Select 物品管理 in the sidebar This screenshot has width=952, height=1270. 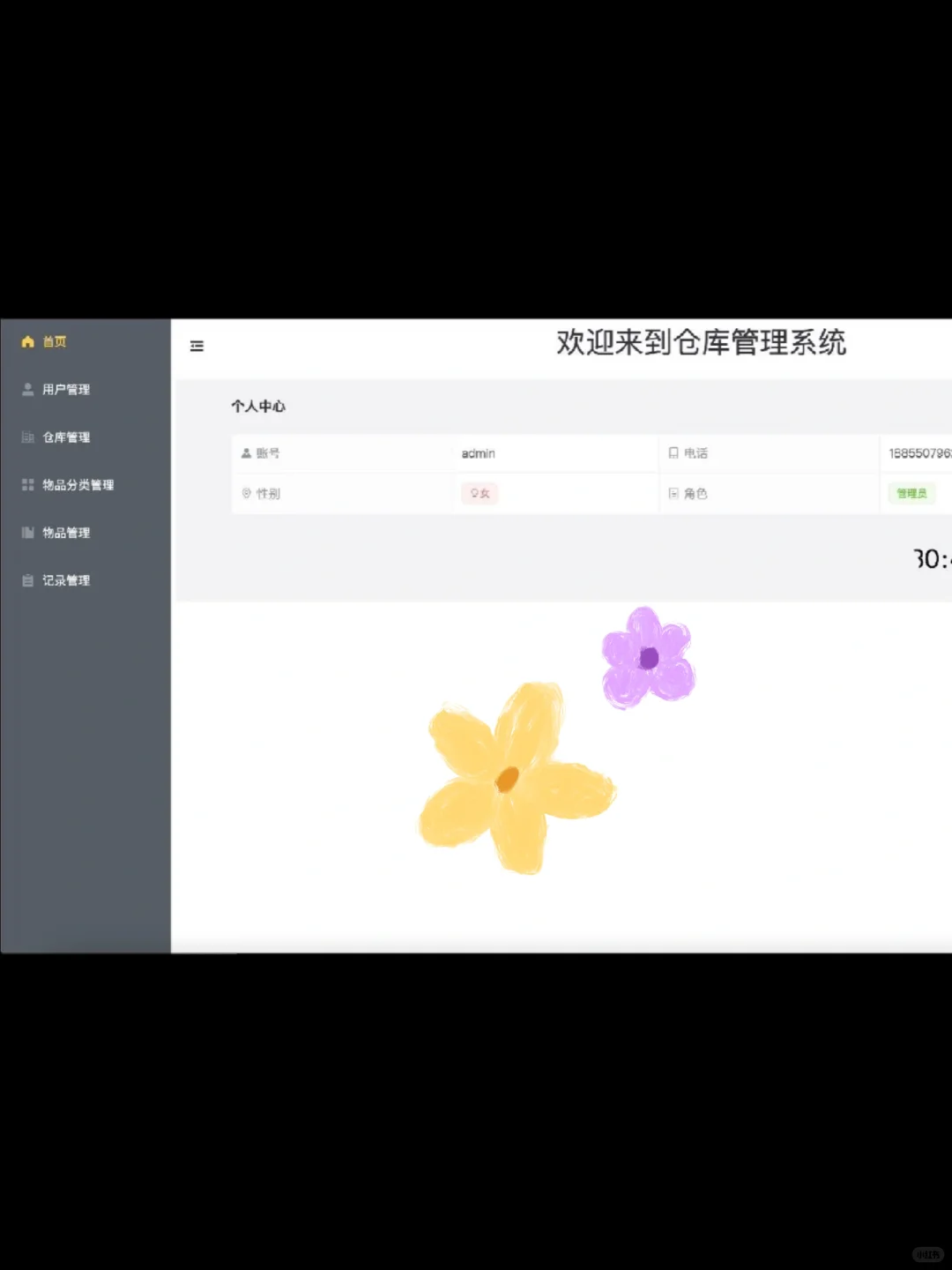[x=66, y=532]
